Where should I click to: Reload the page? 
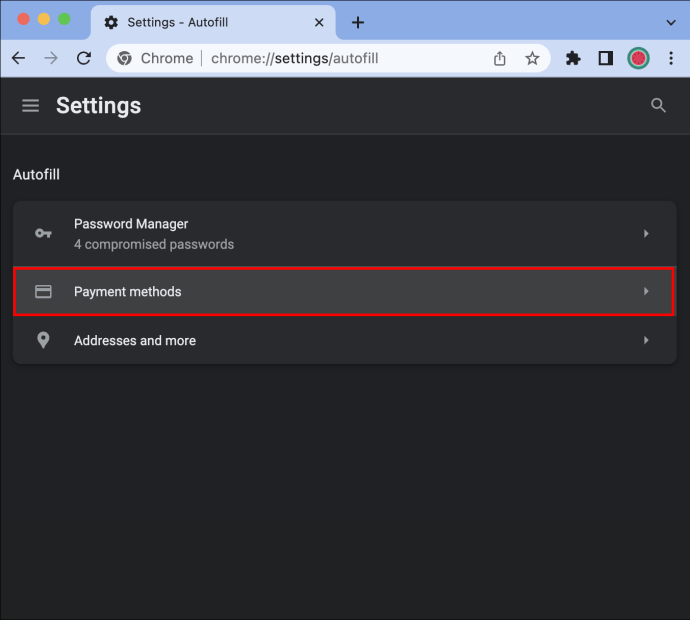point(84,58)
